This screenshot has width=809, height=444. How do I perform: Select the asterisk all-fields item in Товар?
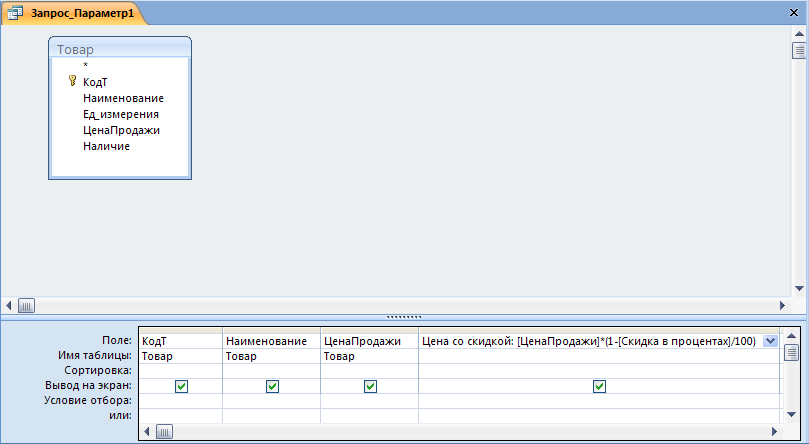click(86, 65)
